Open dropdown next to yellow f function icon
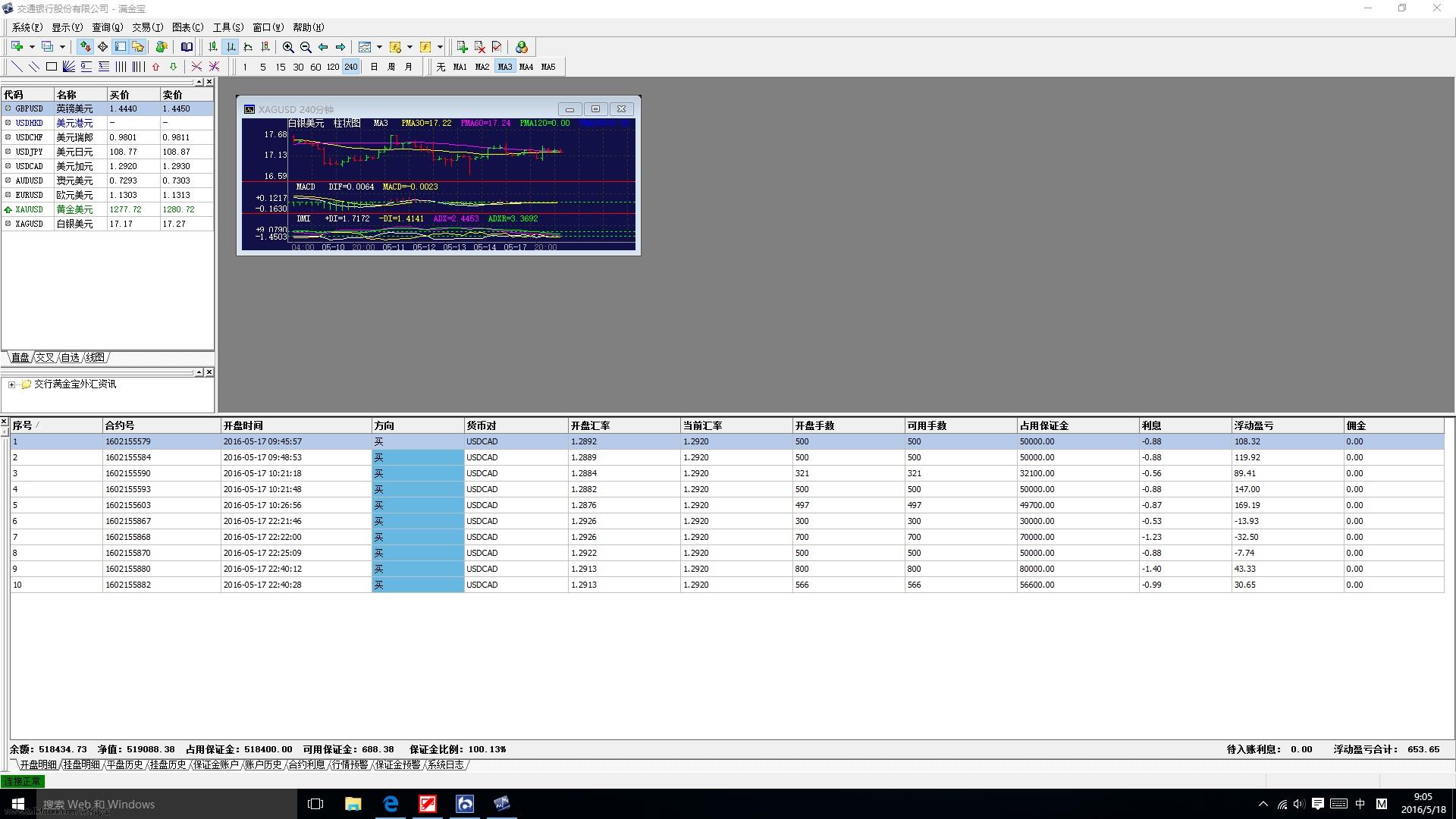 click(440, 47)
